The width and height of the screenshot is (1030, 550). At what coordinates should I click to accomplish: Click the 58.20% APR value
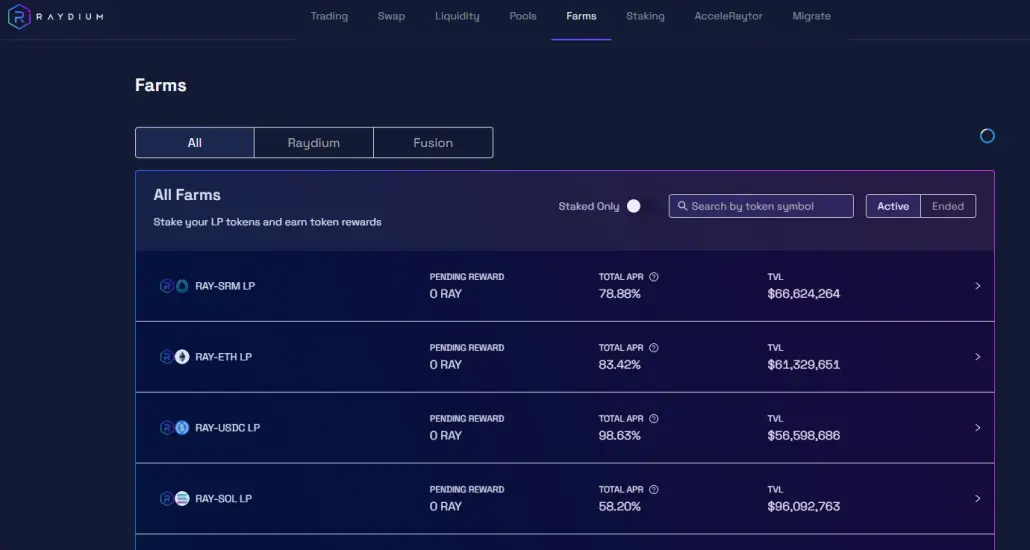[619, 507]
